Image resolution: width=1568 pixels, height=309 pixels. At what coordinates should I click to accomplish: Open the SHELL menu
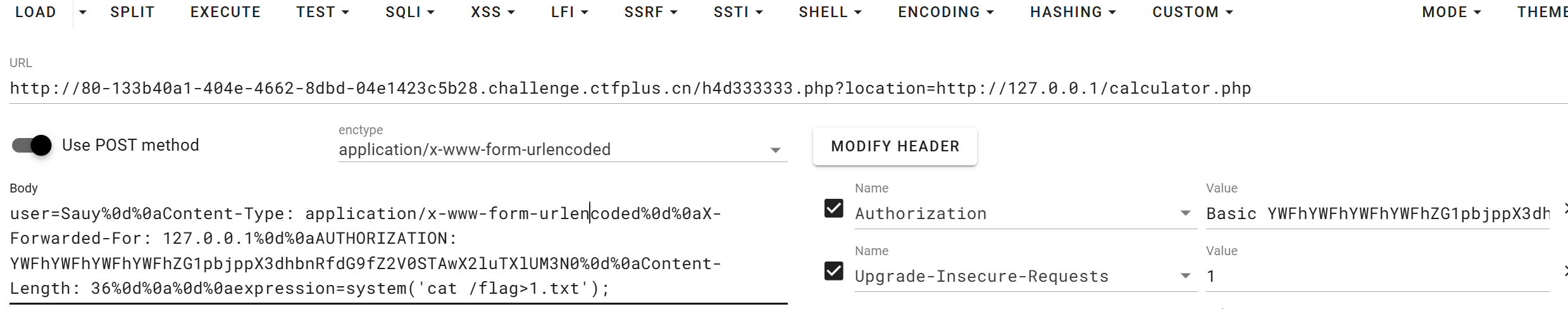tap(830, 13)
